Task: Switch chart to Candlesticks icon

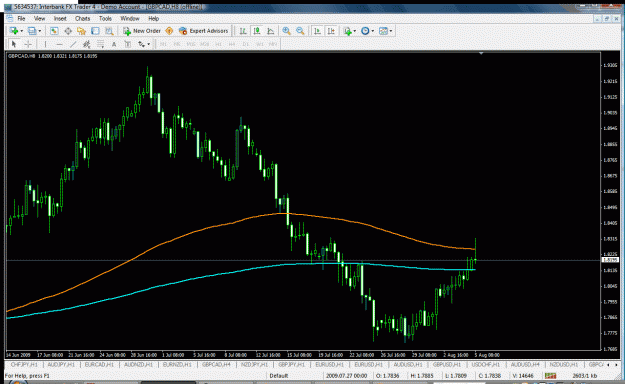Action: 256,31
